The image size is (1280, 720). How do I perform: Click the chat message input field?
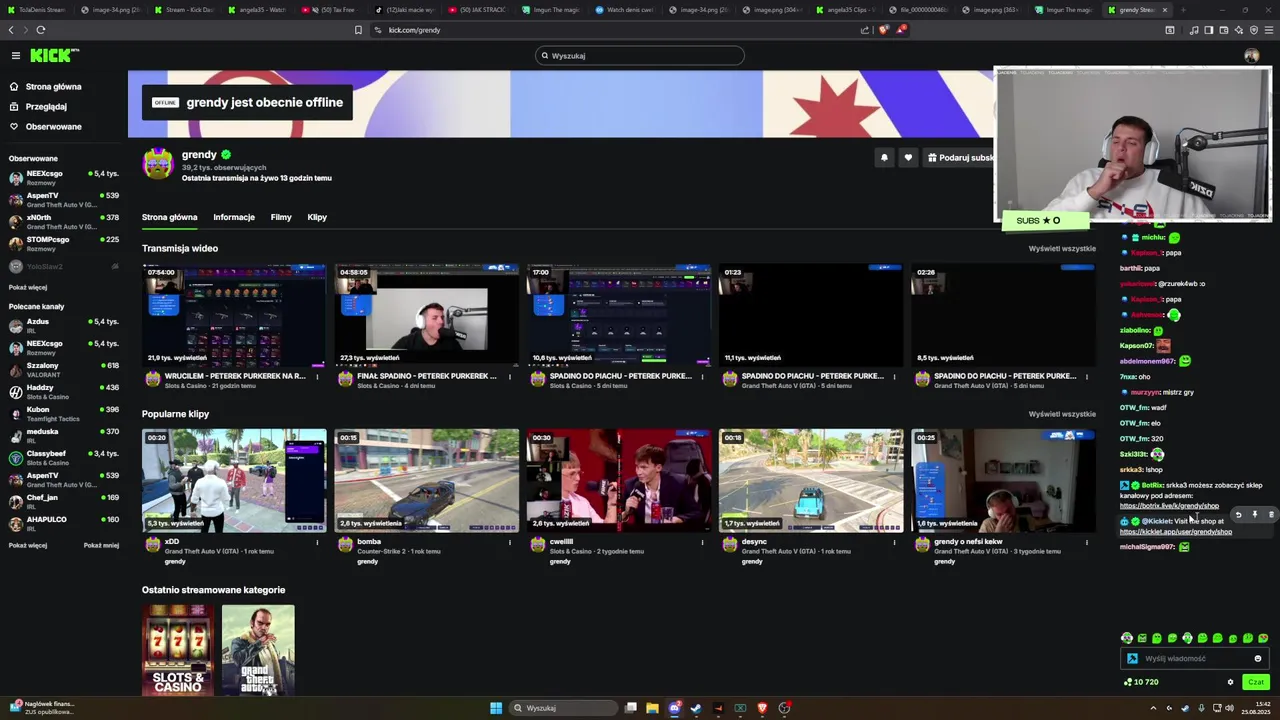[1195, 659]
